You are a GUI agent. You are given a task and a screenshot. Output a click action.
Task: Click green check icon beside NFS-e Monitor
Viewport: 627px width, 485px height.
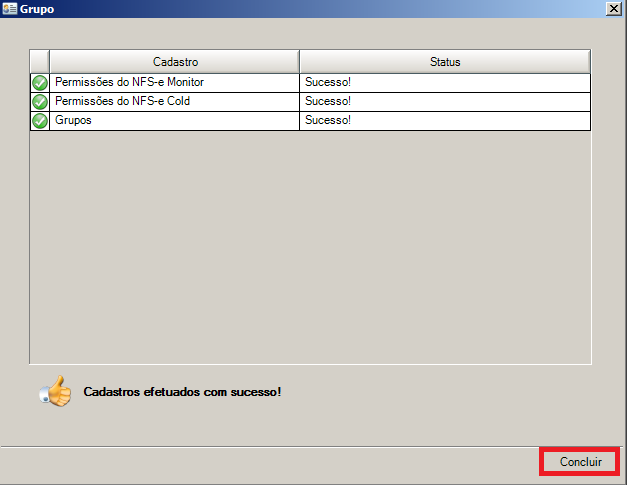pos(40,83)
